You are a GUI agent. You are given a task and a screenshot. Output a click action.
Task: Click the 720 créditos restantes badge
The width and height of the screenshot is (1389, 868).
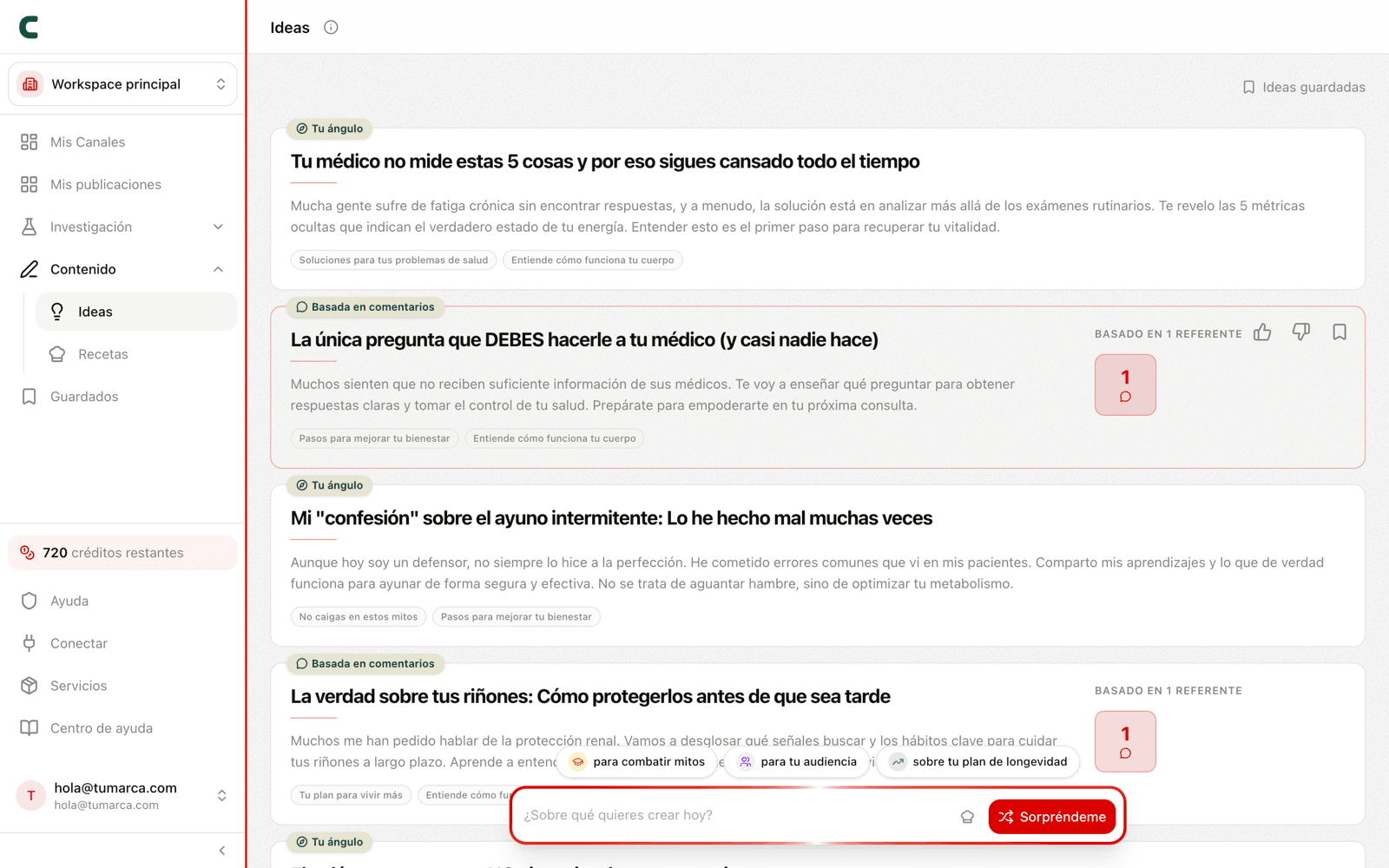pos(122,553)
